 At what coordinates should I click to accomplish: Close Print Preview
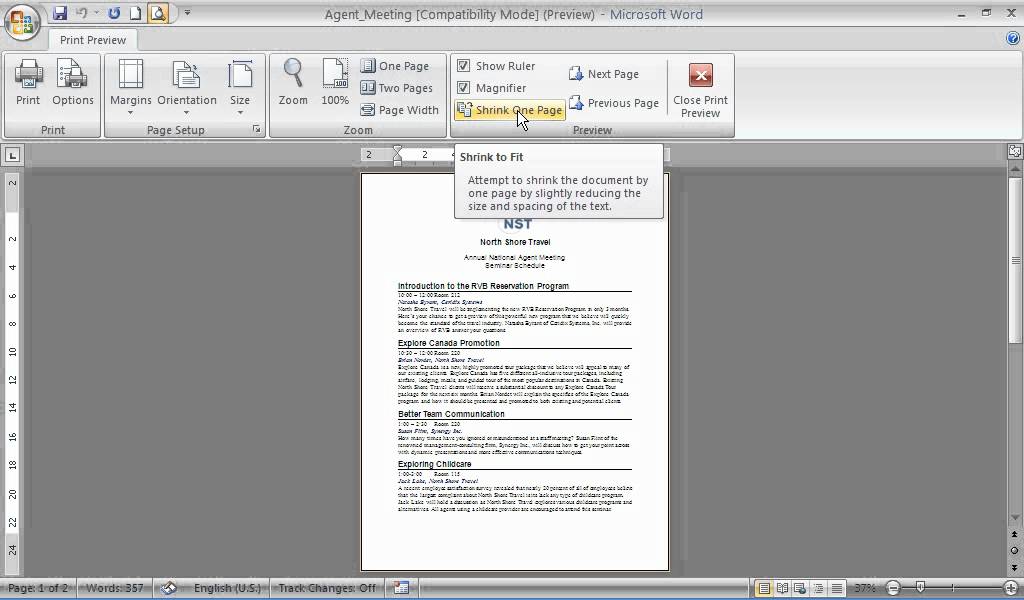(700, 91)
